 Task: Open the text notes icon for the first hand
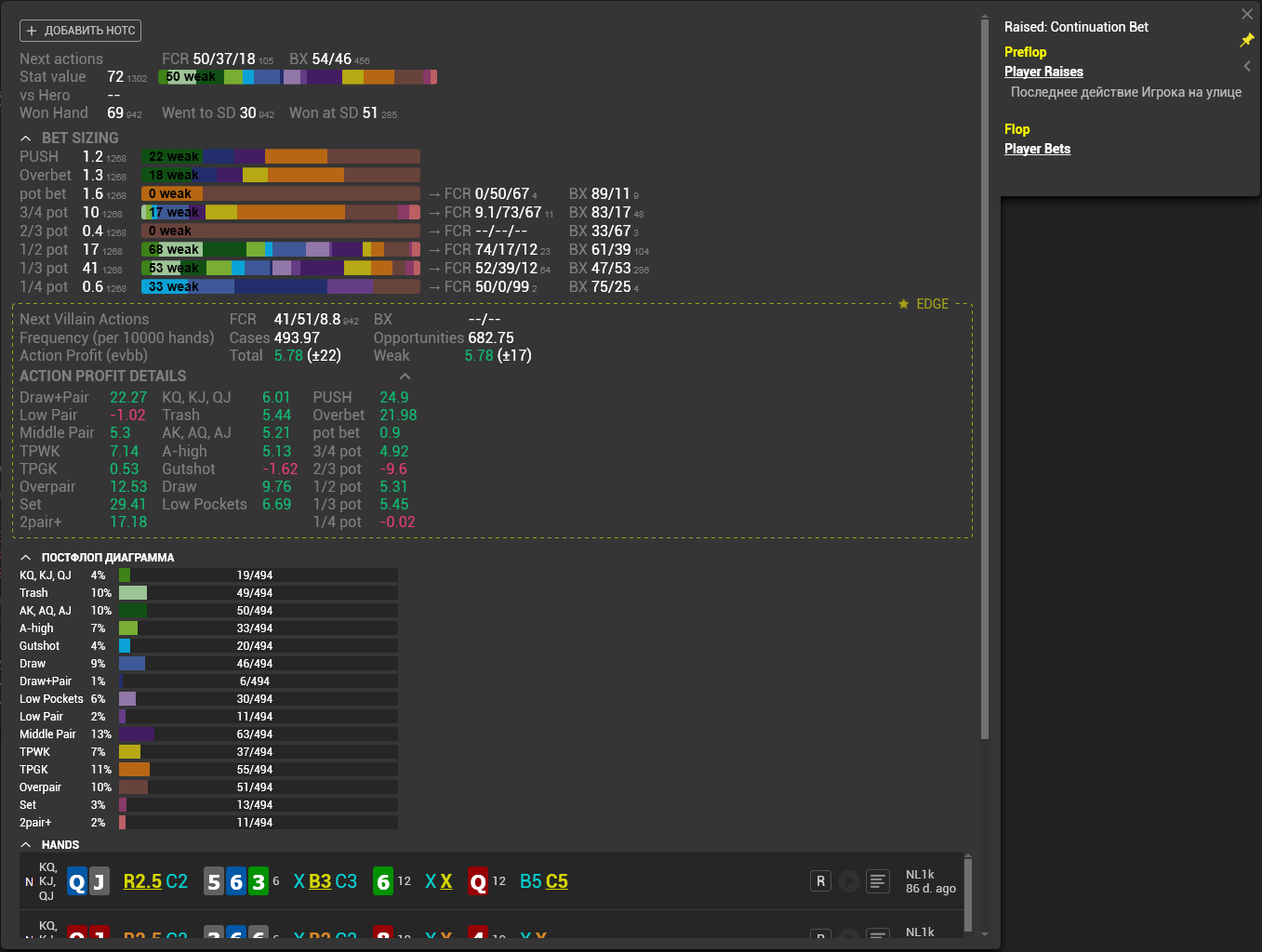(x=877, y=881)
